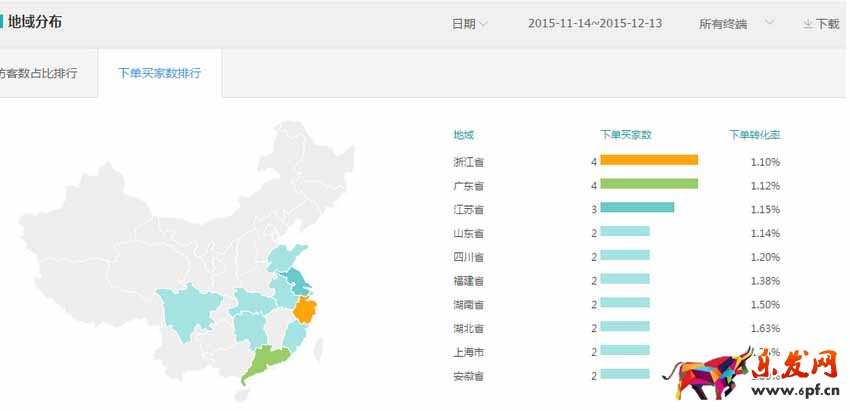The width and height of the screenshot is (850, 411).
Task: Switch to the 下单买家数排行 tab
Action: tap(159, 74)
